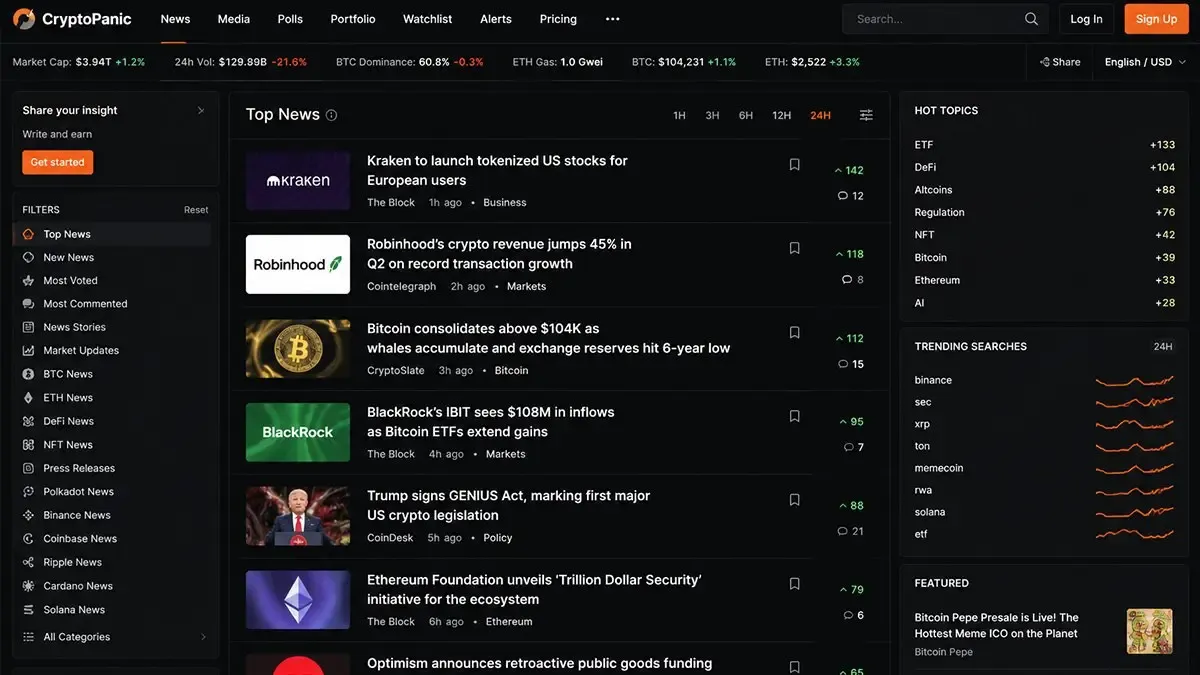The height and width of the screenshot is (675, 1200).
Task: Select the 3H time range
Action: pyautogui.click(x=712, y=116)
